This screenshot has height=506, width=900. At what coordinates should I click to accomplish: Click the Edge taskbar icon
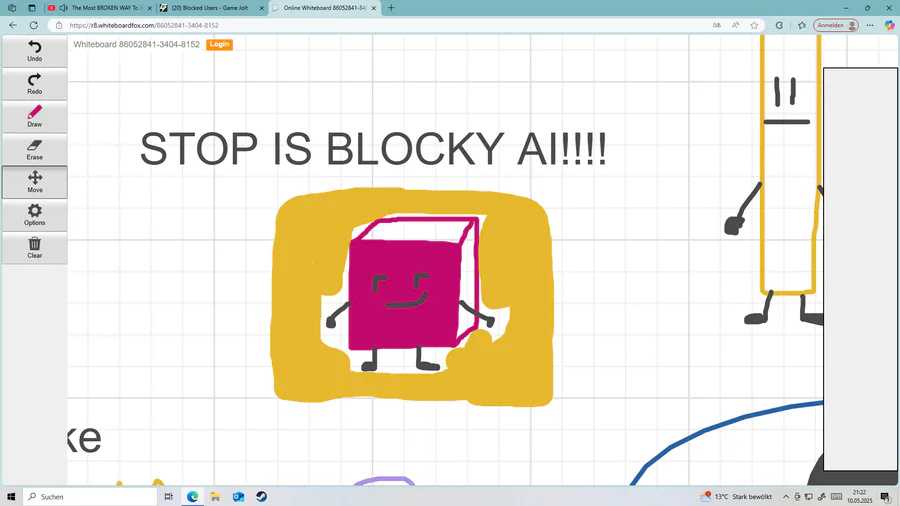192,496
